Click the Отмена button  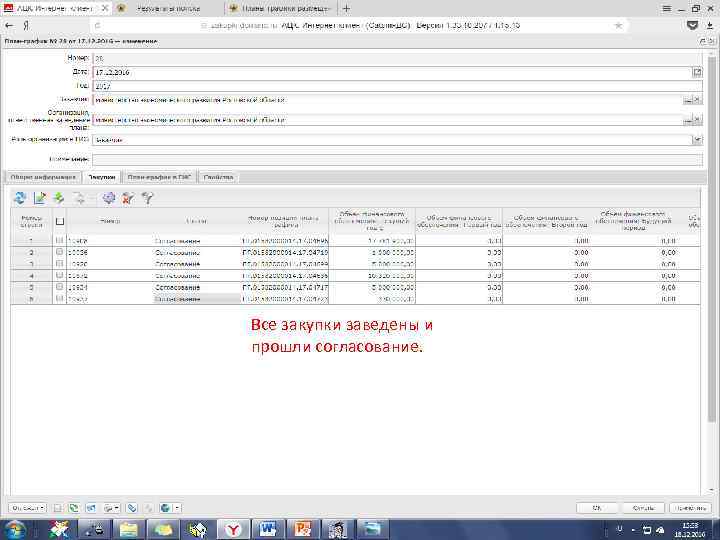coord(643,508)
